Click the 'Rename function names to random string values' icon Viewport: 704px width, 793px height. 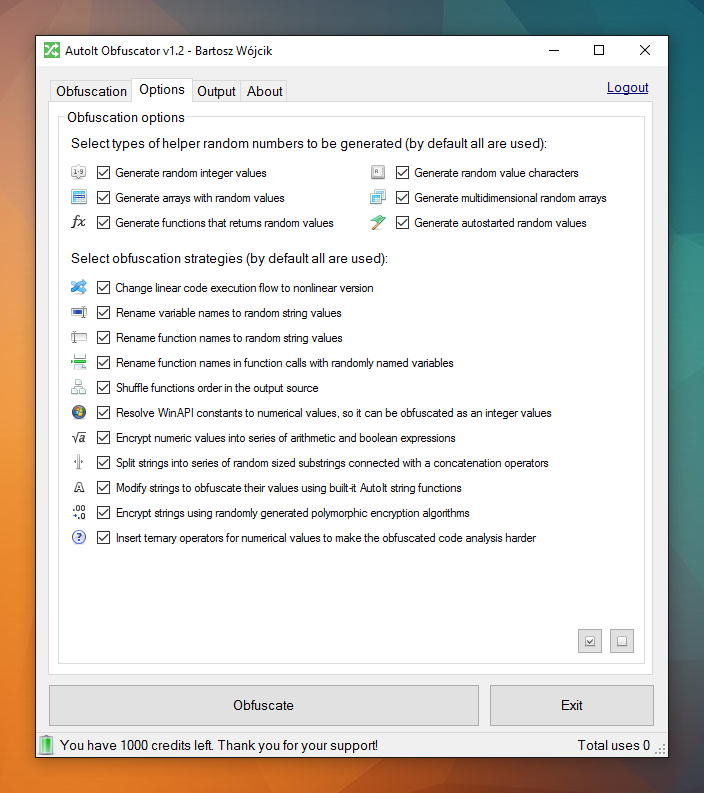point(78,337)
